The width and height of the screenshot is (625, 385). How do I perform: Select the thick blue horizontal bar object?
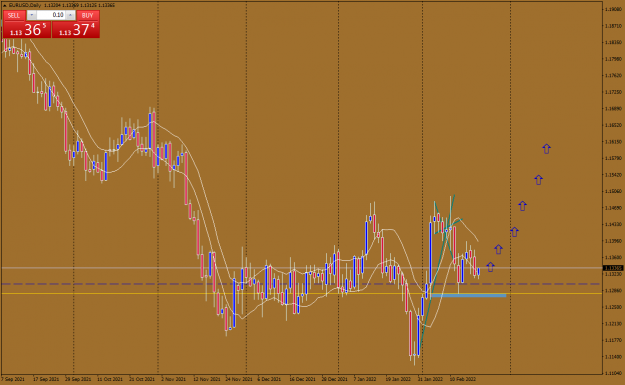[x=468, y=296]
